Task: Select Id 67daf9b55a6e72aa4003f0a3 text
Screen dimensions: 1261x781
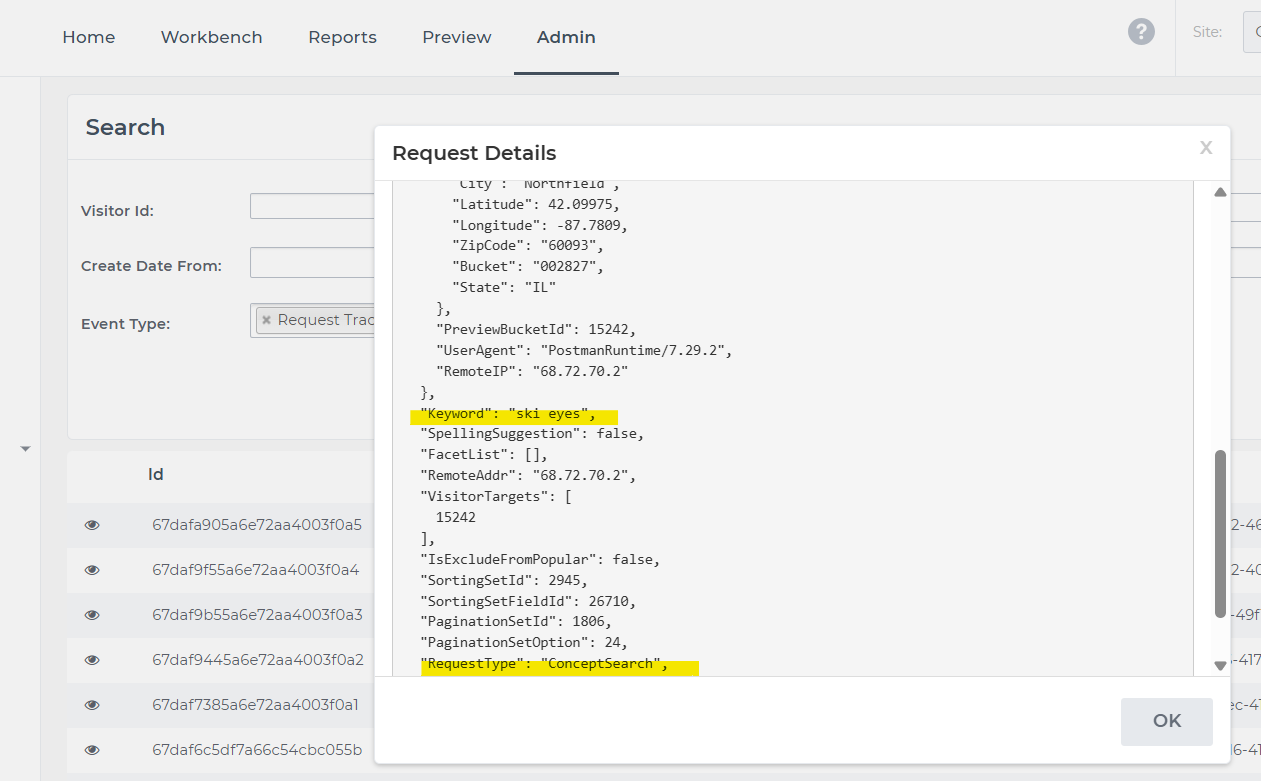Action: (x=257, y=614)
